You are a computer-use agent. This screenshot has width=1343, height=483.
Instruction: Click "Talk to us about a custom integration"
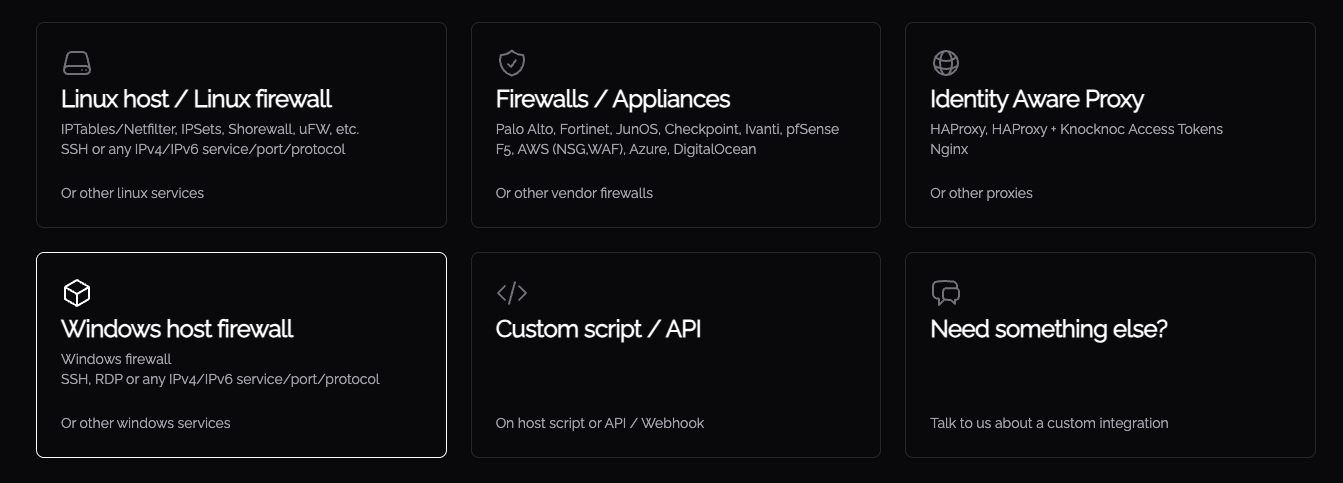(1049, 423)
